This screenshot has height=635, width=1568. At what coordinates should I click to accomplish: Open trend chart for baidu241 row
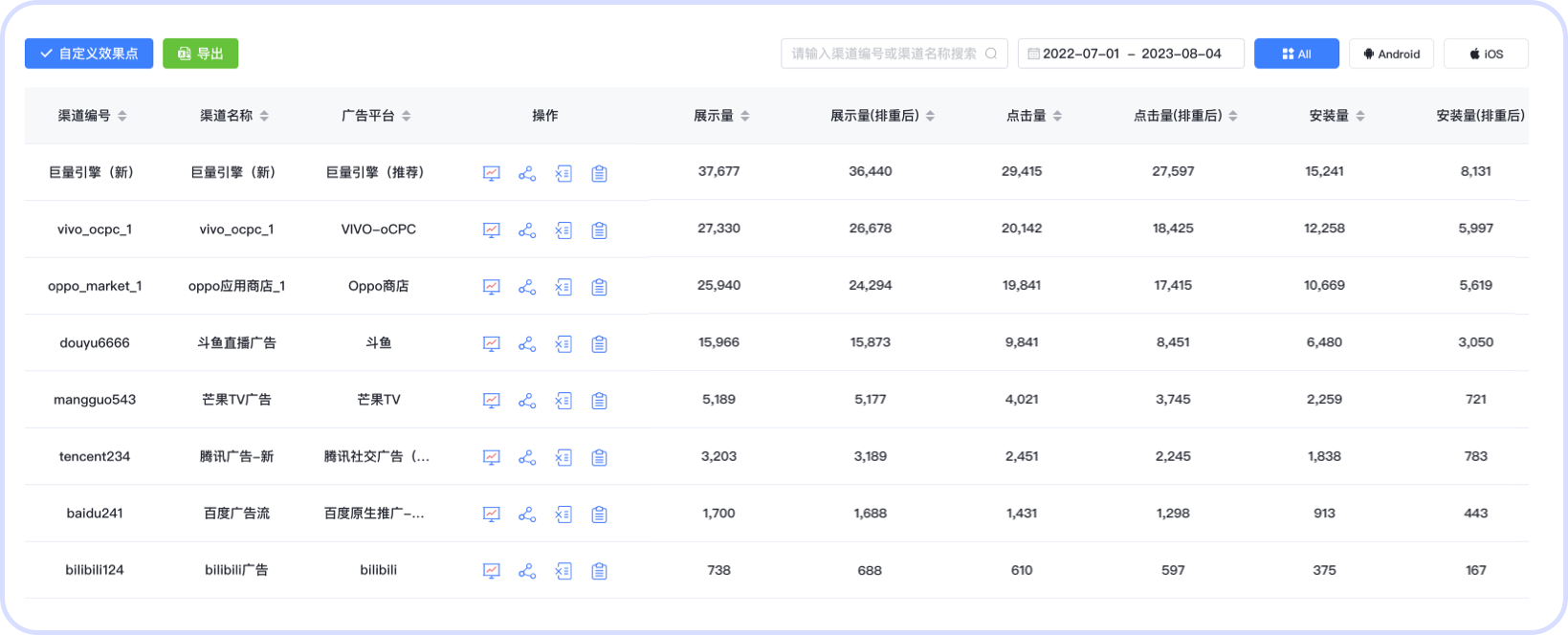pyautogui.click(x=492, y=515)
